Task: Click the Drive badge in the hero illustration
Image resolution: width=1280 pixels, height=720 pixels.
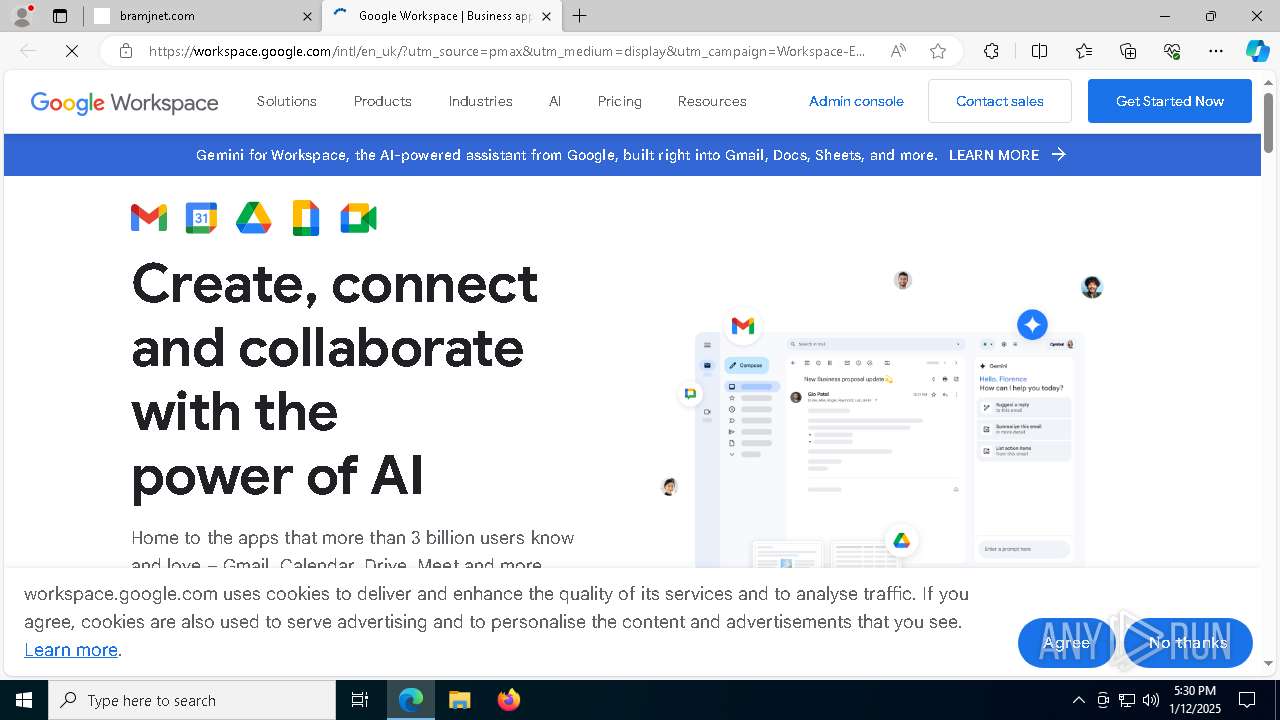Action: click(x=901, y=541)
